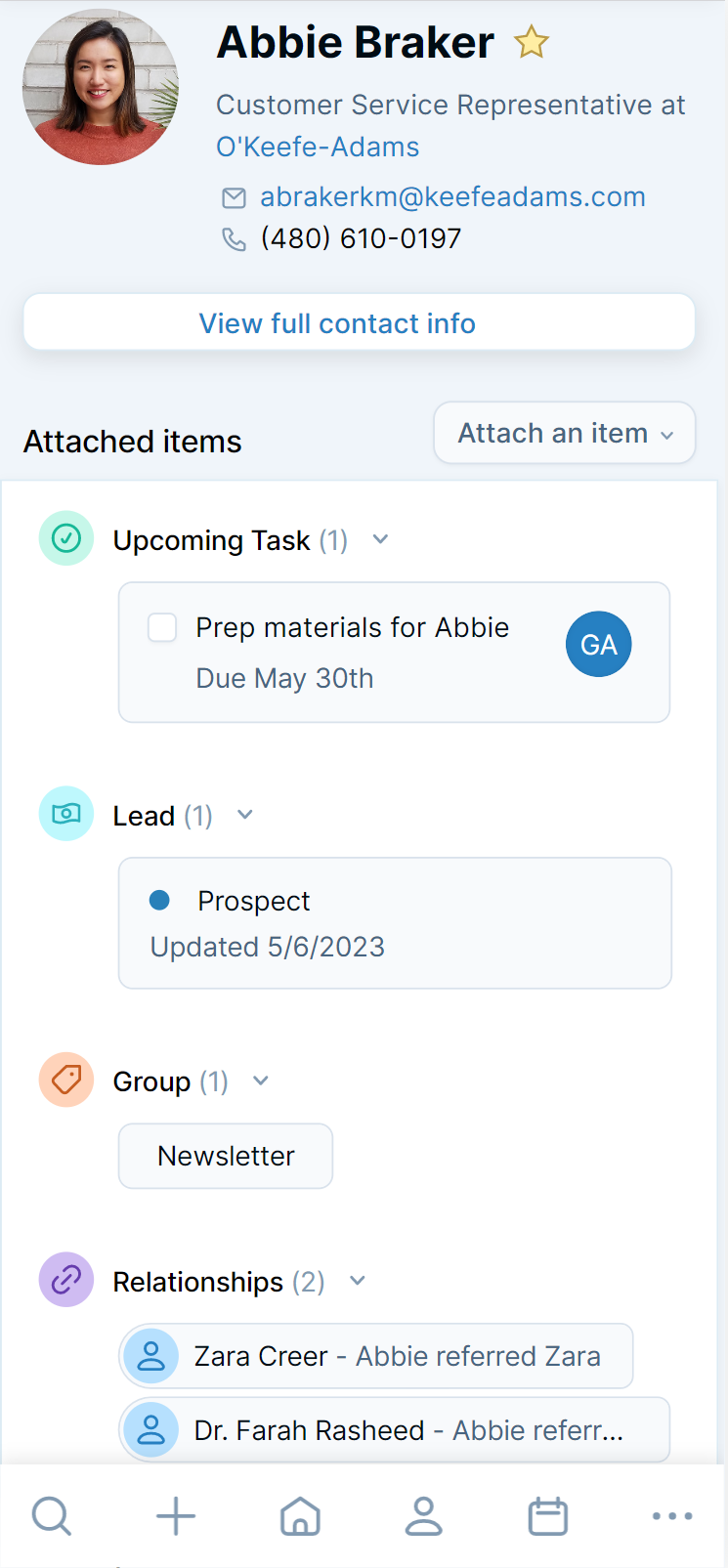Collapse the Group section chevron

point(261,1081)
